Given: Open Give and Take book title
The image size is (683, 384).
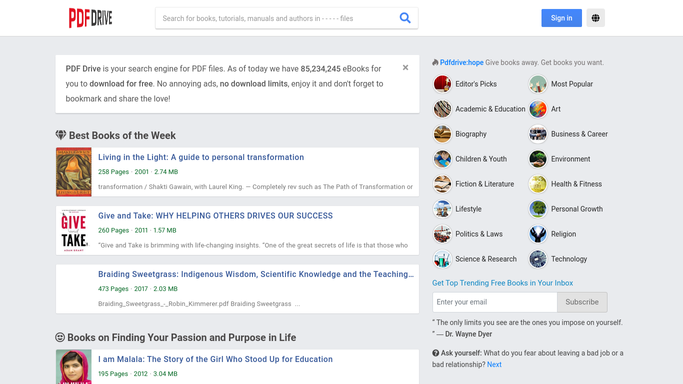Looking at the screenshot, I should (215, 216).
